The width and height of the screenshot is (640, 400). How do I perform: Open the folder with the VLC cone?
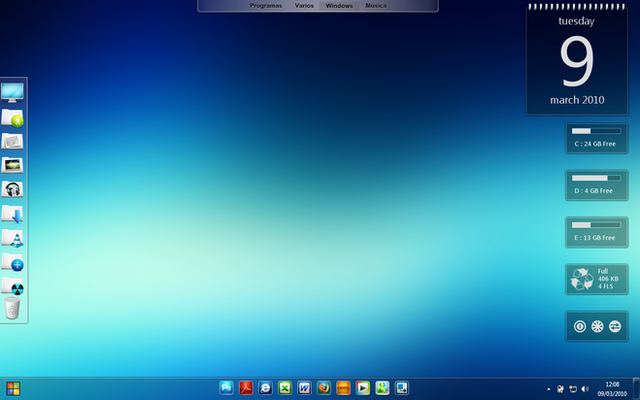(12, 238)
